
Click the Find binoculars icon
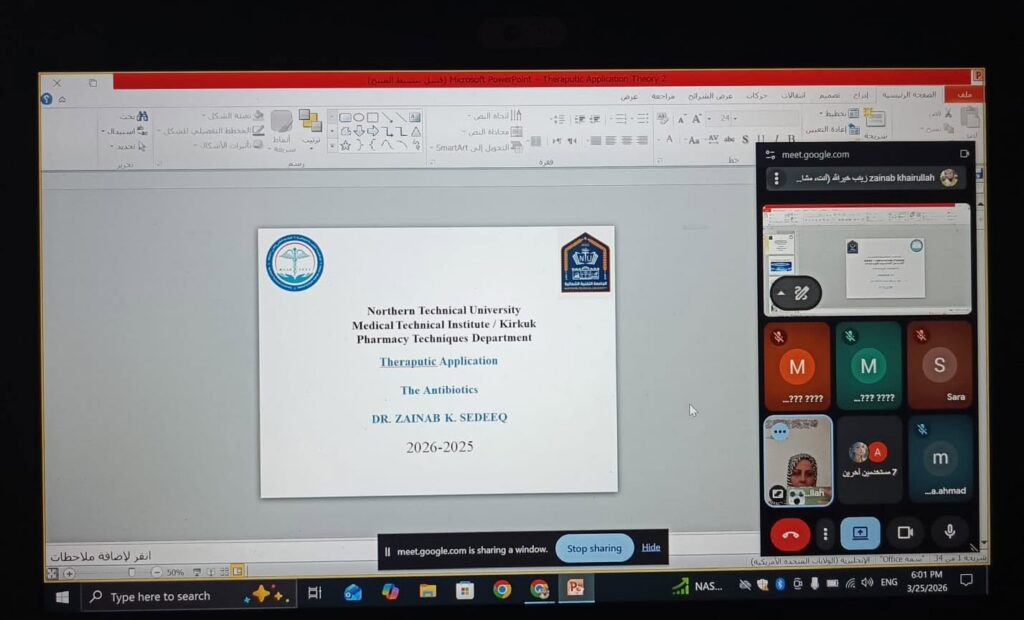[142, 116]
